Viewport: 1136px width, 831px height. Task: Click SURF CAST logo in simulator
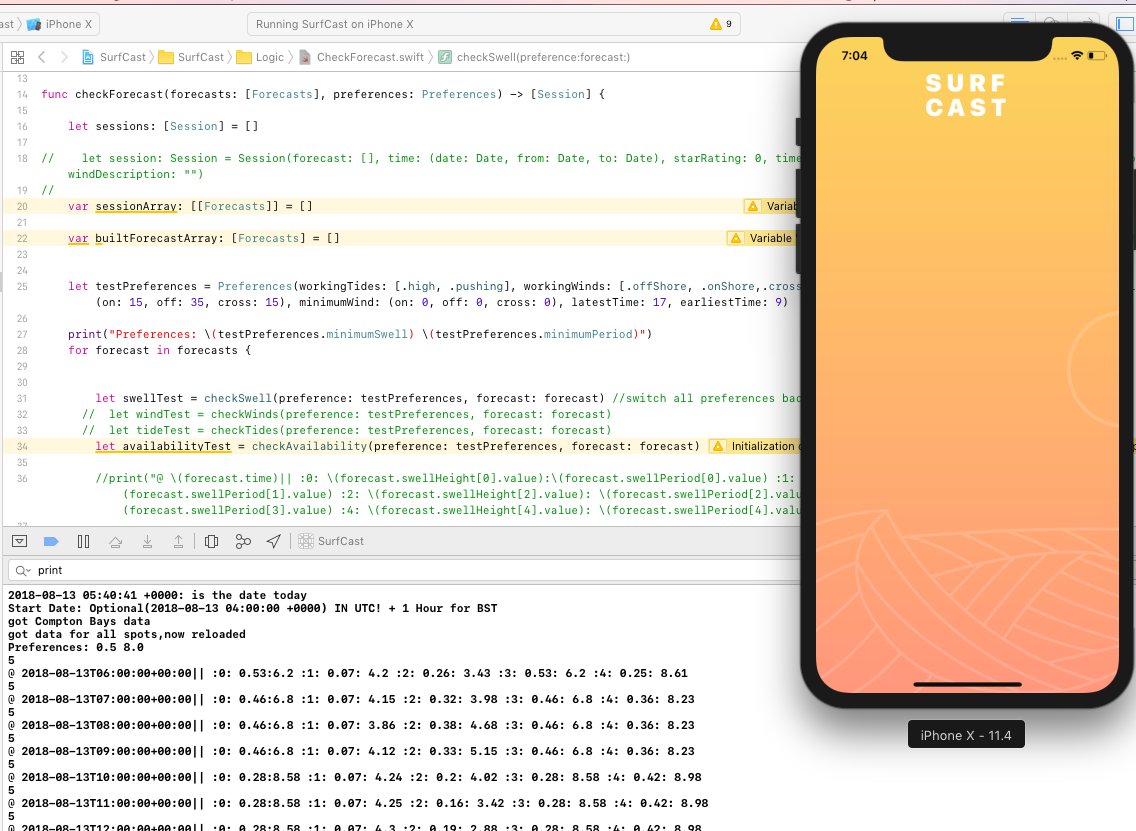966,95
